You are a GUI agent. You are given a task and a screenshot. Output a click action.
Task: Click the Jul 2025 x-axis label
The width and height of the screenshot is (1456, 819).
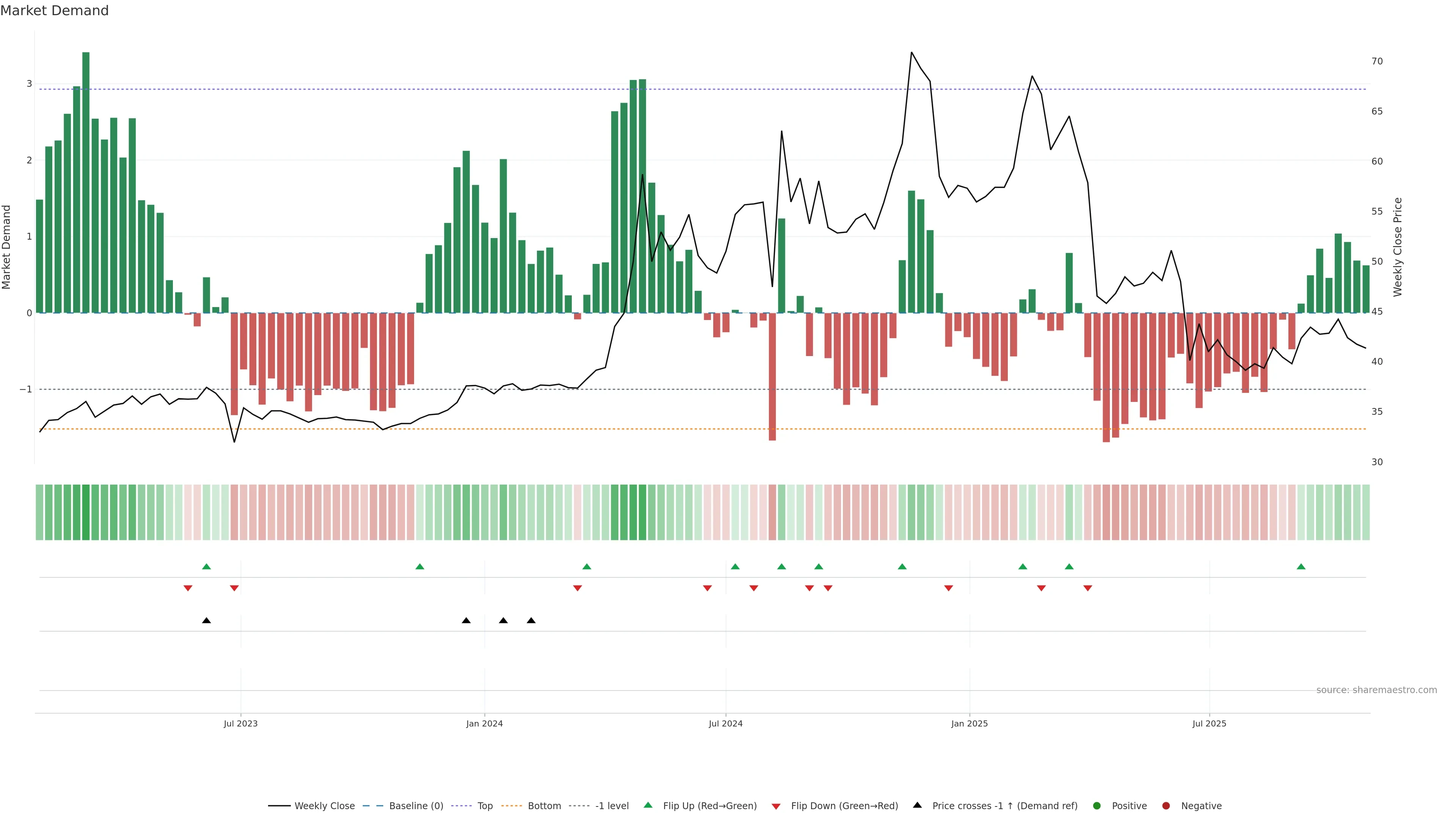tap(1210, 724)
